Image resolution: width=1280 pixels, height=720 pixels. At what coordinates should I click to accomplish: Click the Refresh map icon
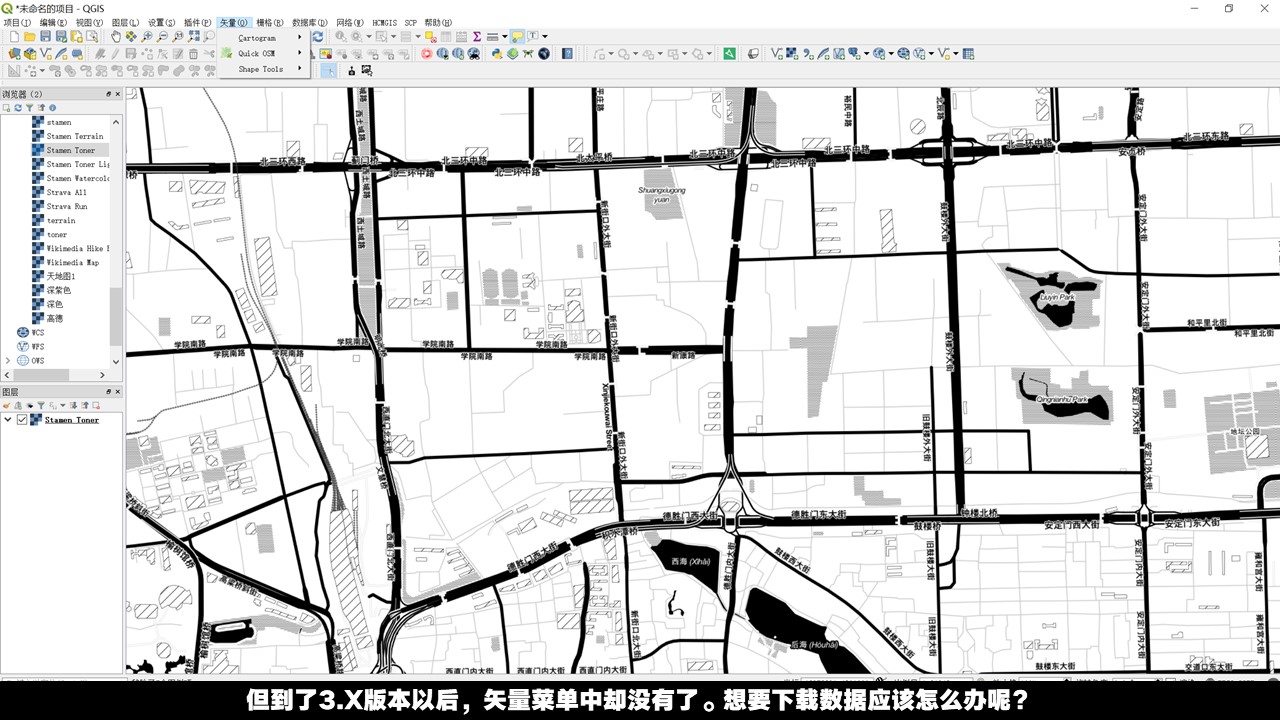[318, 36]
